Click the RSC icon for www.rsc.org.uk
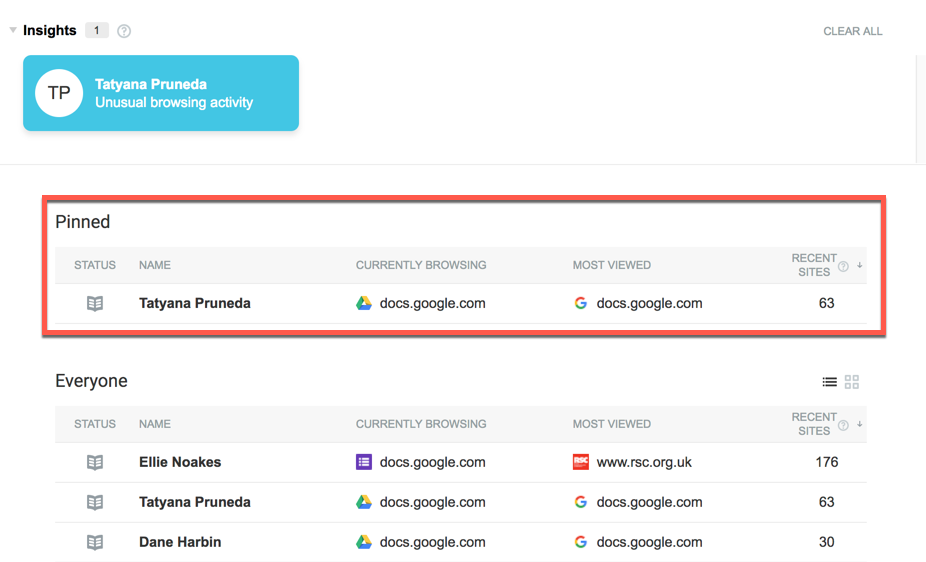The image size is (926, 562). point(581,462)
